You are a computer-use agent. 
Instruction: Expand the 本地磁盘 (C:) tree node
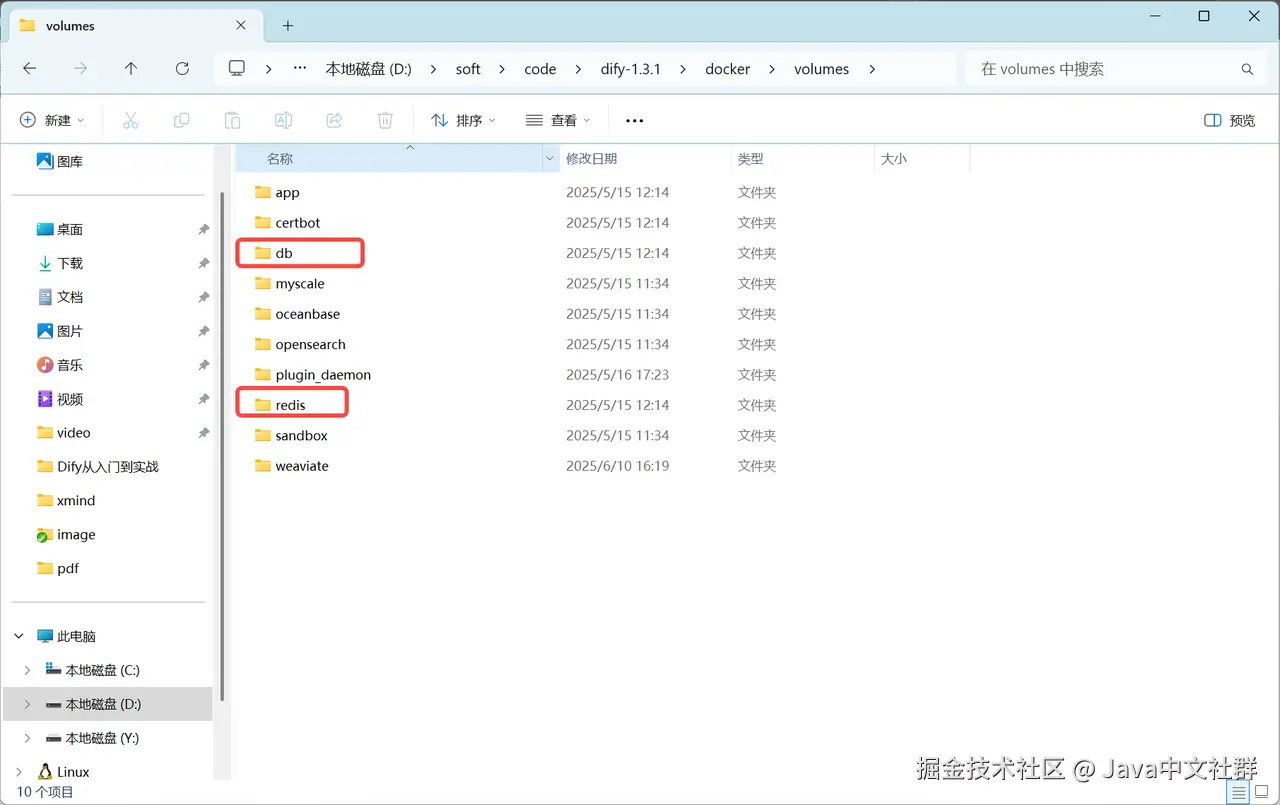pyautogui.click(x=27, y=670)
